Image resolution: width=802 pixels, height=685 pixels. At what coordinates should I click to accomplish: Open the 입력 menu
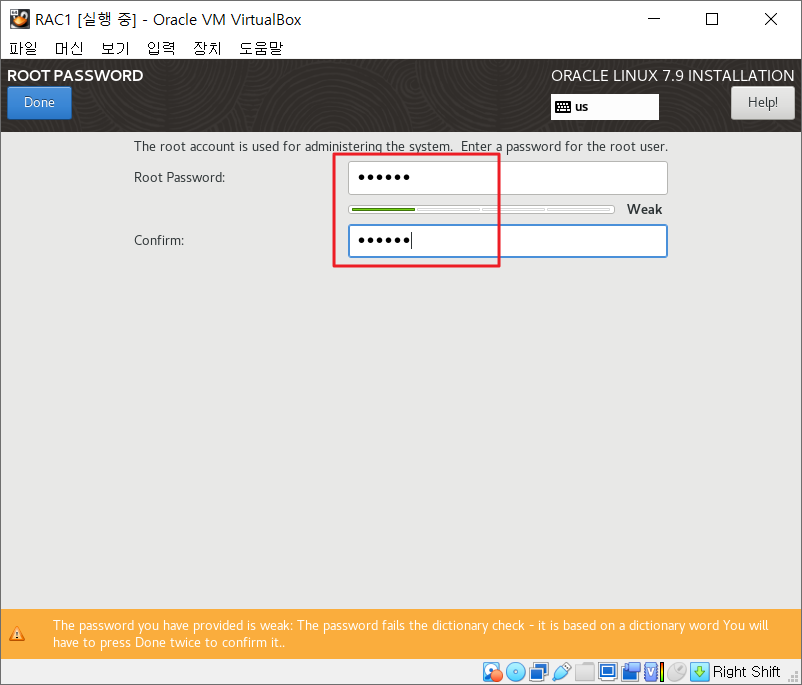click(161, 48)
